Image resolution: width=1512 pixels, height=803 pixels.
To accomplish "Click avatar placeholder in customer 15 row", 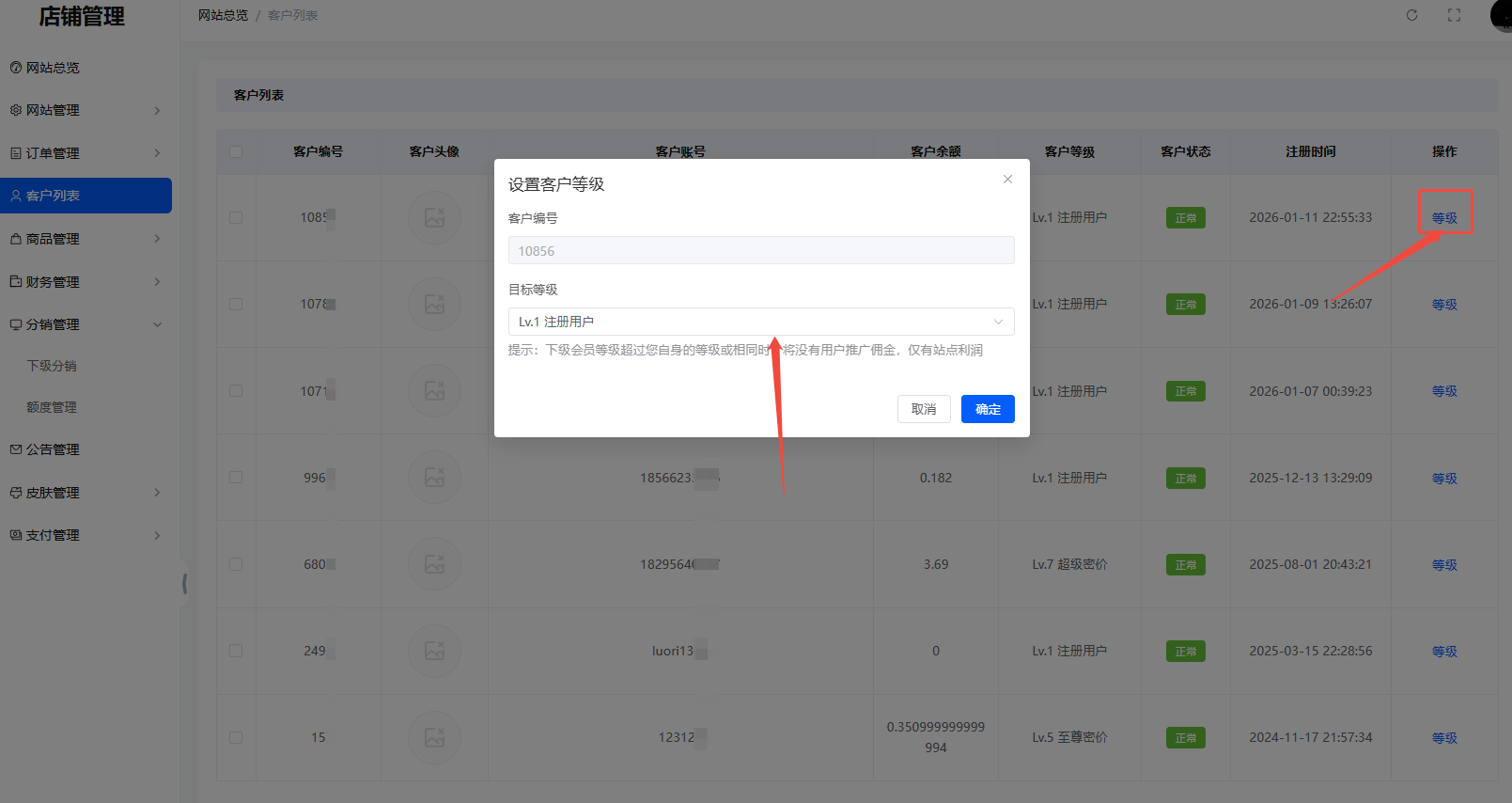I will click(434, 737).
